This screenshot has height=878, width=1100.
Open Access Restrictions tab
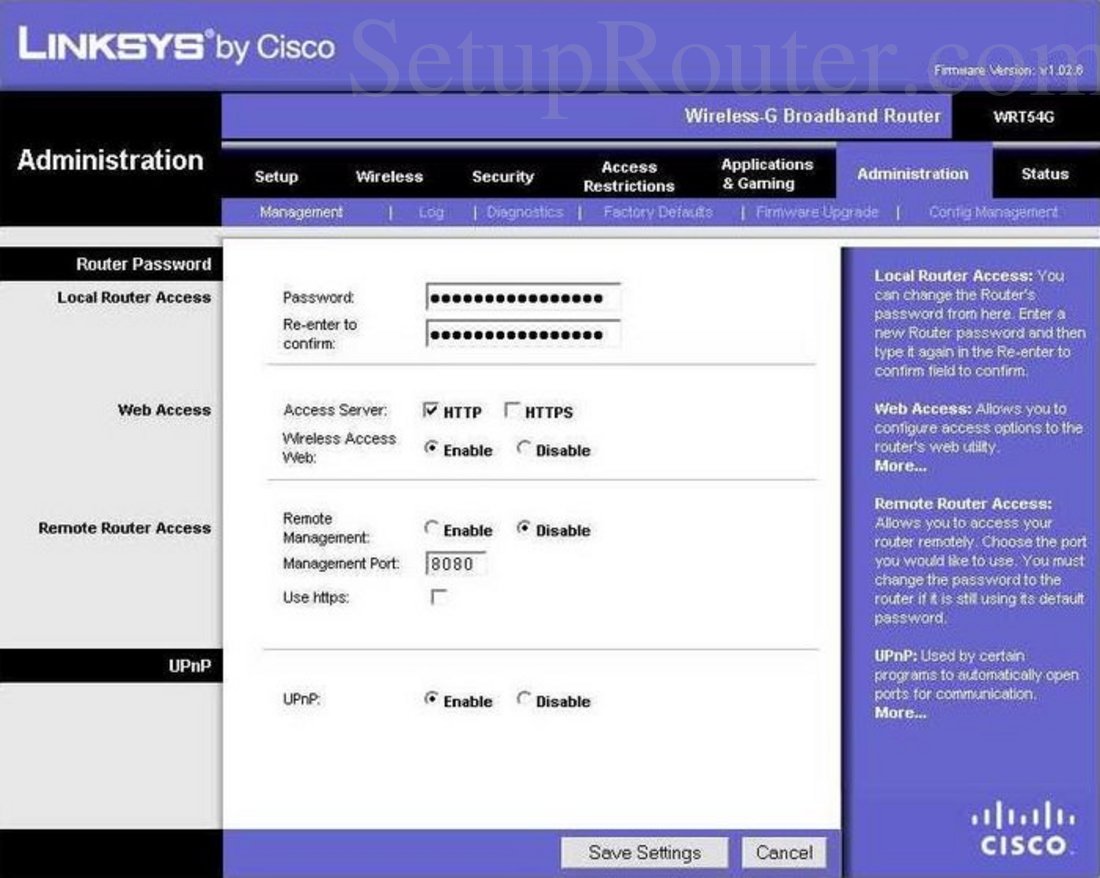click(629, 176)
